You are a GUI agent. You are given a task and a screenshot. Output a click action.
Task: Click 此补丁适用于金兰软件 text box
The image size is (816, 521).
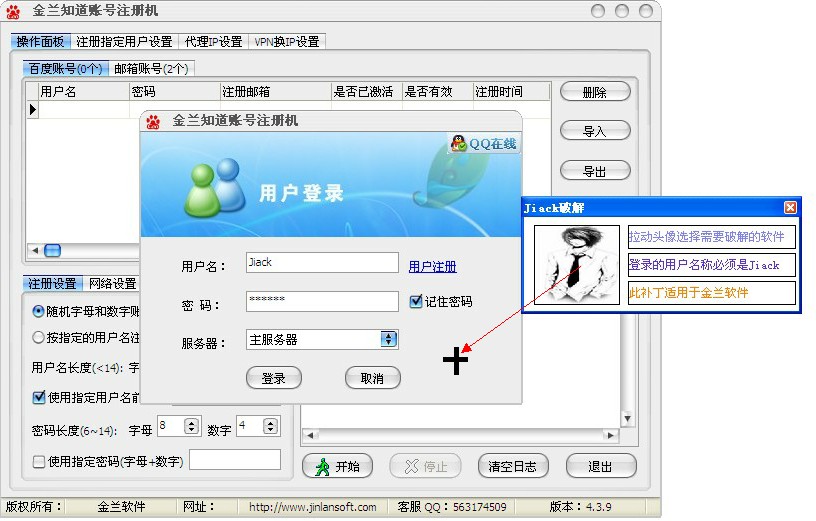coord(712,293)
